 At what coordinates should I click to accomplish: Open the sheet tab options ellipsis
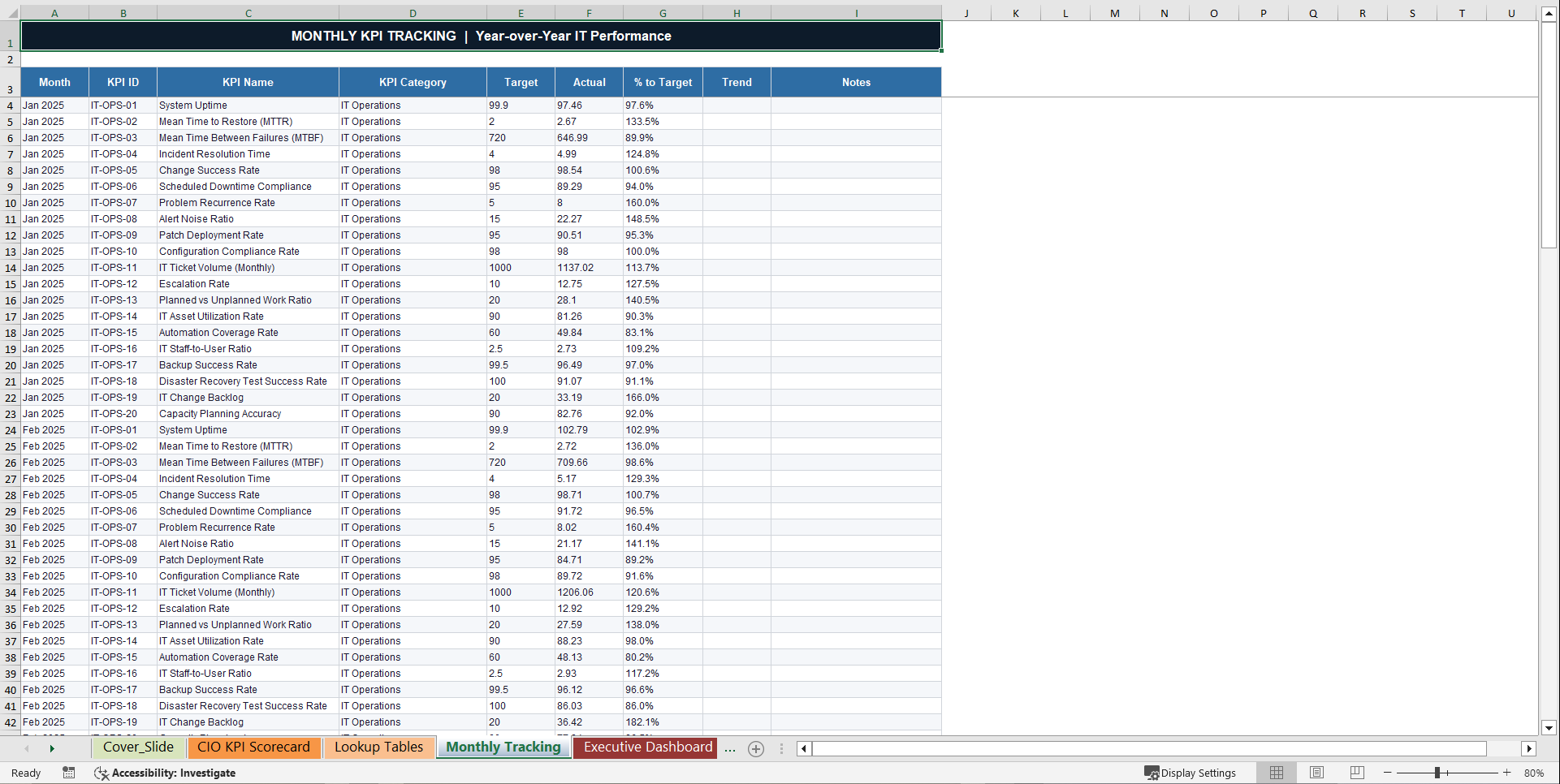click(781, 748)
